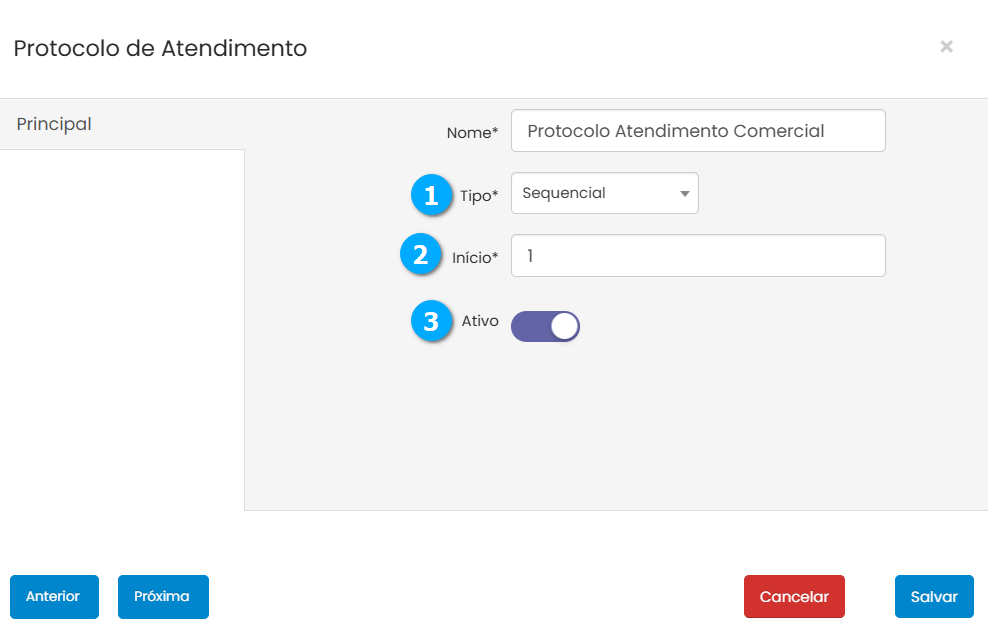The height and width of the screenshot is (635, 988).
Task: Save the protocol with Salvar
Action: (x=934, y=597)
